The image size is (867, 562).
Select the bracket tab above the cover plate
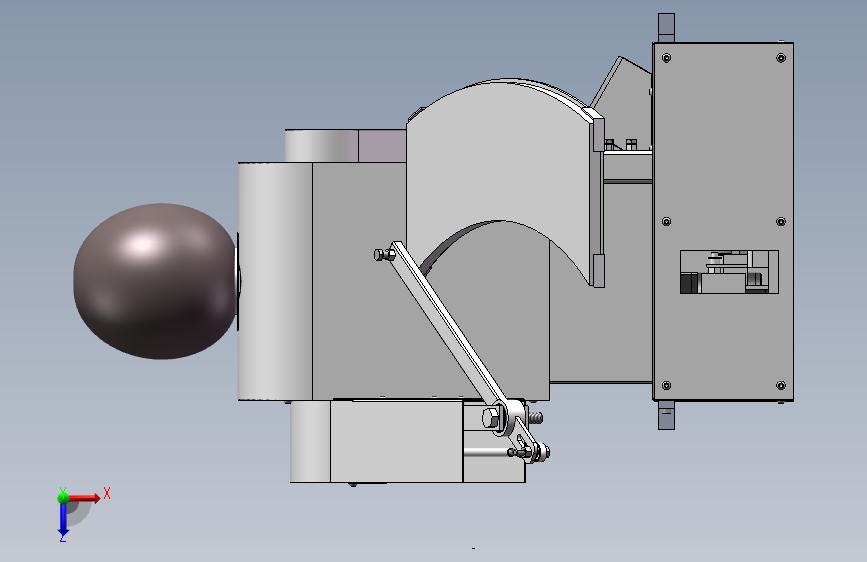(666, 28)
